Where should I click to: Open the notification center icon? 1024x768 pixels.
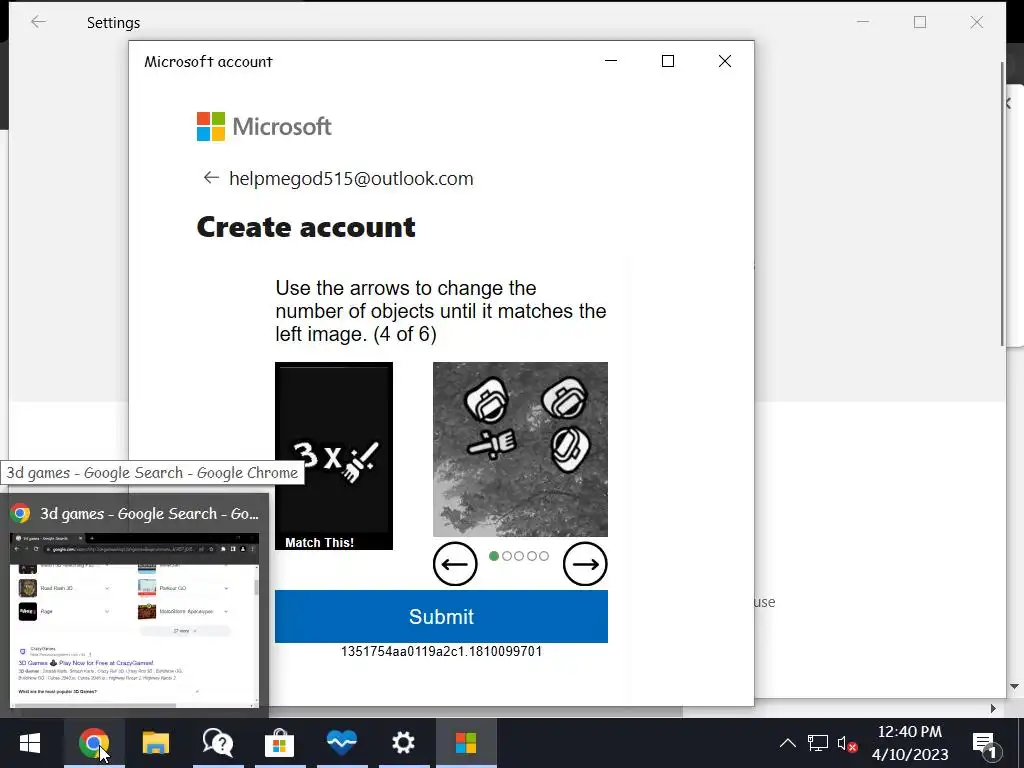click(x=984, y=743)
